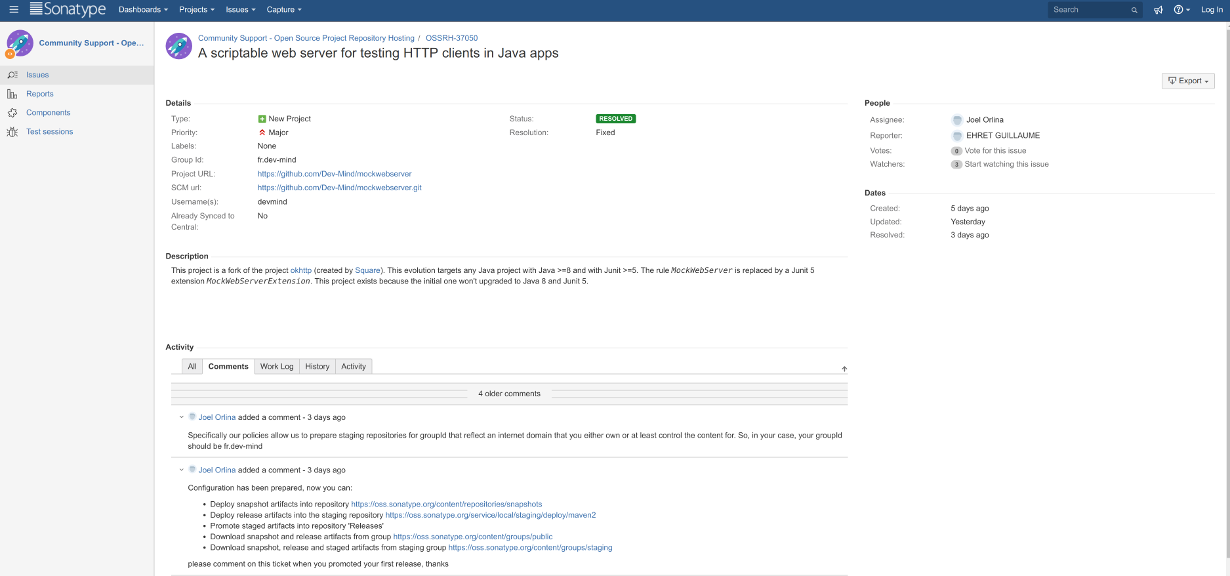Switch to the Work Log tab
The image size is (1230, 576).
coord(277,367)
